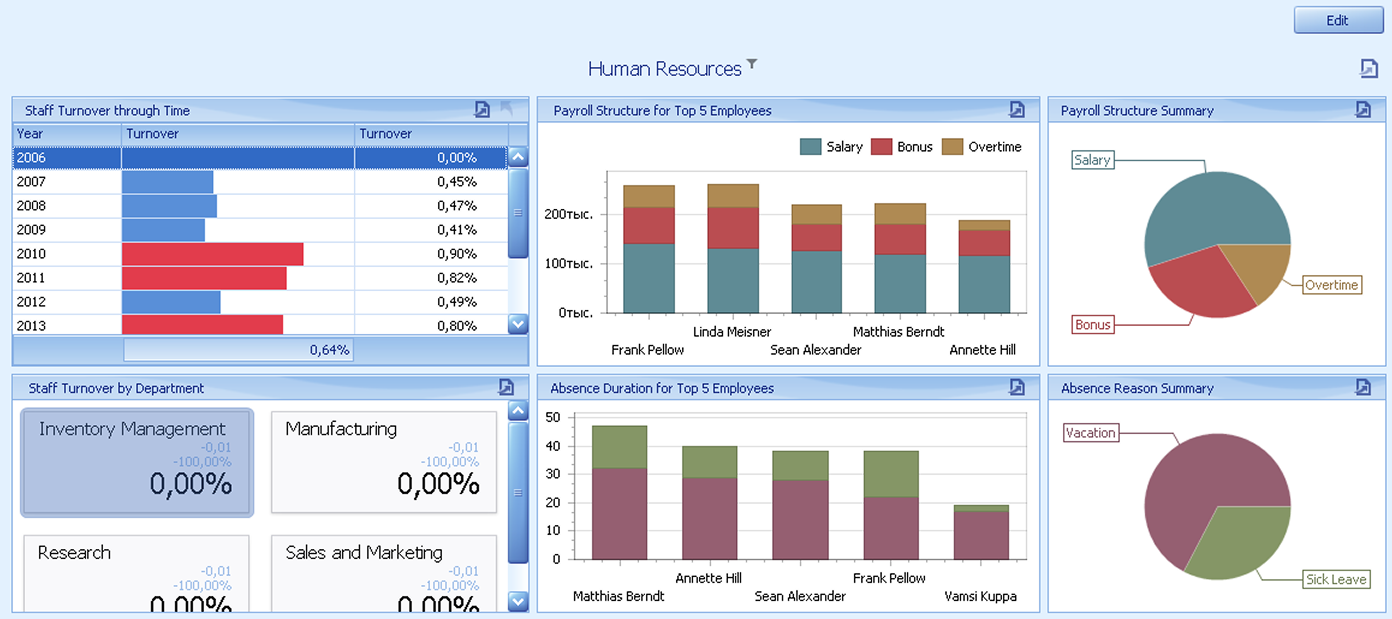Screen dimensions: 1392x619
Task: Click export icon in Staff Turnover through Time
Action: tap(482, 110)
